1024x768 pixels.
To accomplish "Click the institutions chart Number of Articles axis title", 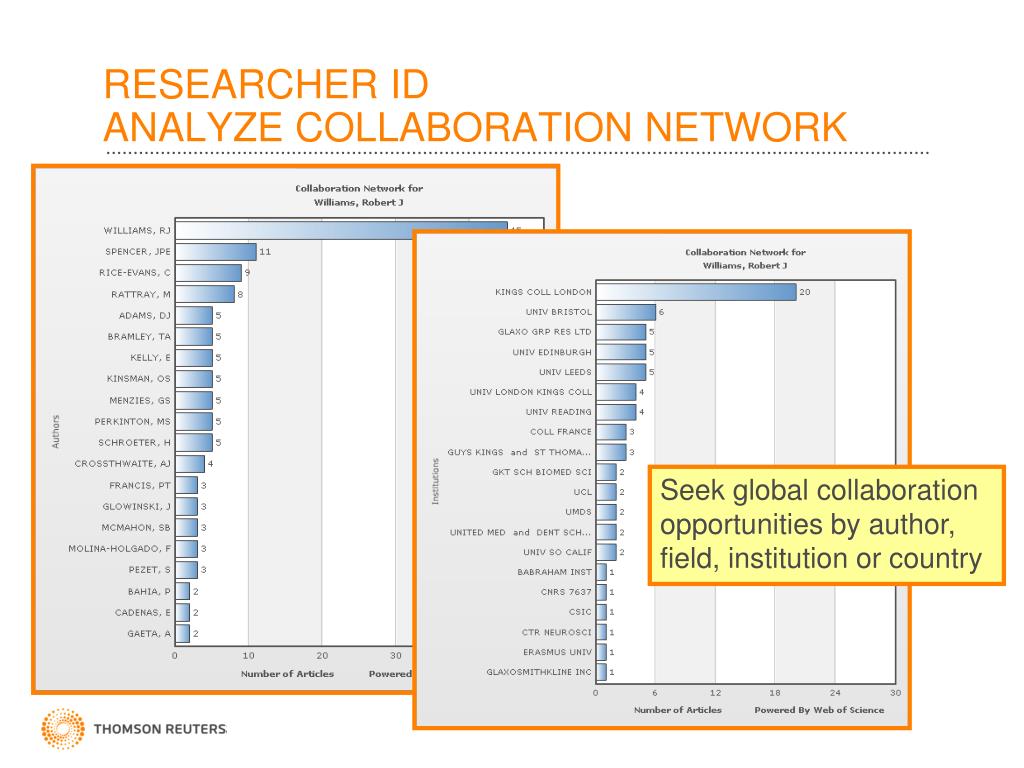I will point(678,710).
